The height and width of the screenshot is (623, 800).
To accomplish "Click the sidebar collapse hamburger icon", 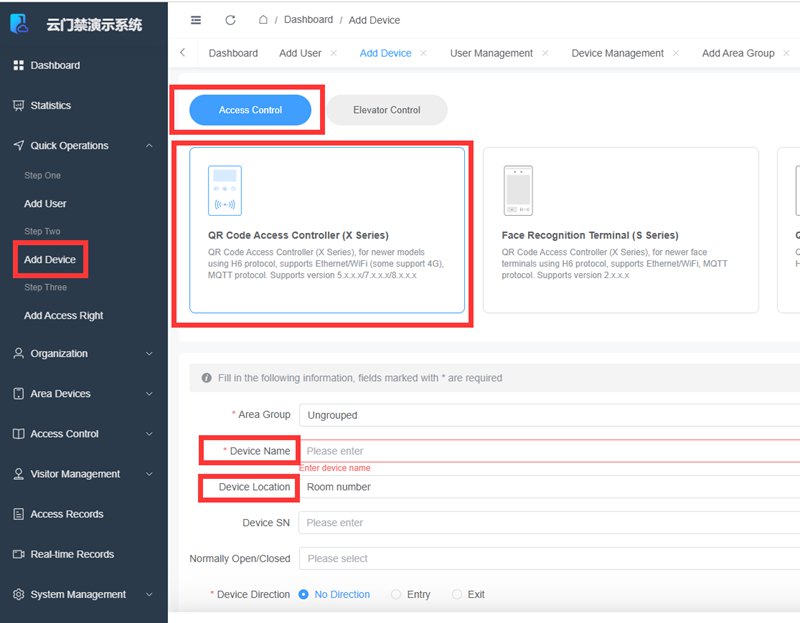I will point(196,20).
